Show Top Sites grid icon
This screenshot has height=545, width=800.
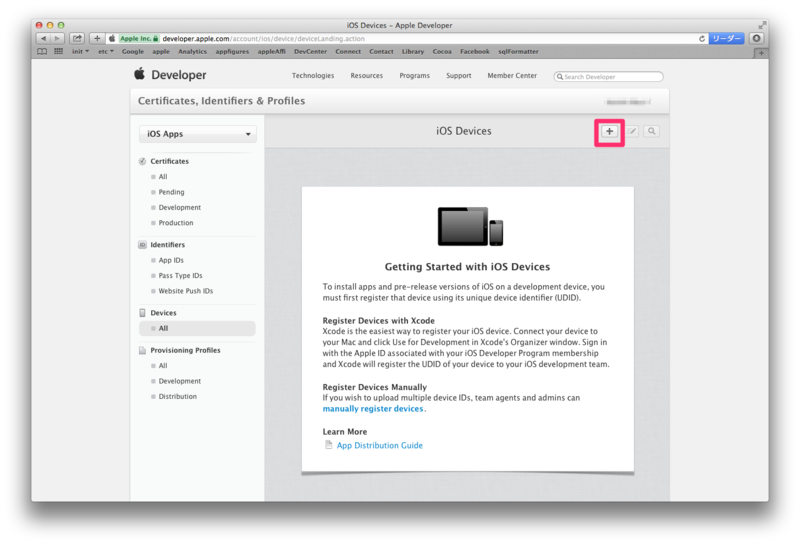coord(58,52)
